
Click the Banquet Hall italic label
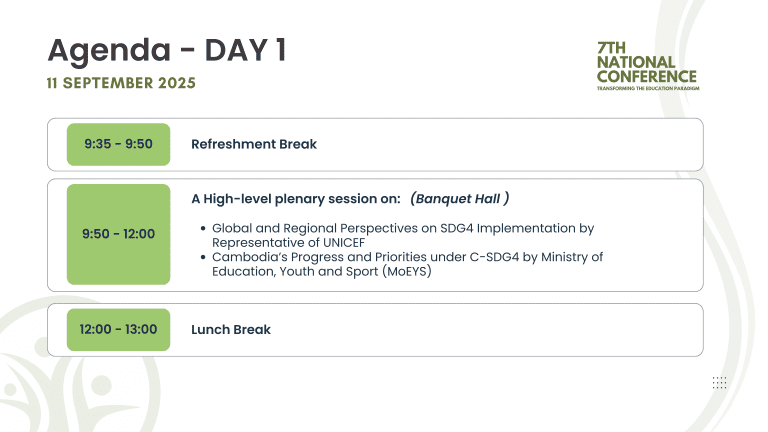[x=459, y=199]
